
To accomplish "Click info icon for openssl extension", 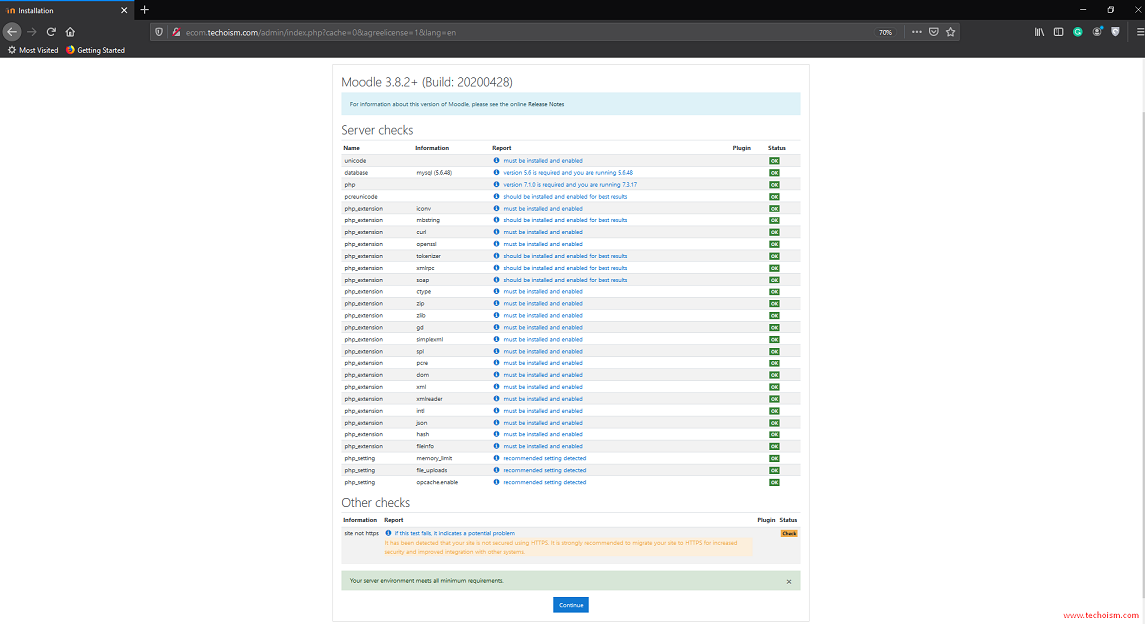I will coord(497,244).
